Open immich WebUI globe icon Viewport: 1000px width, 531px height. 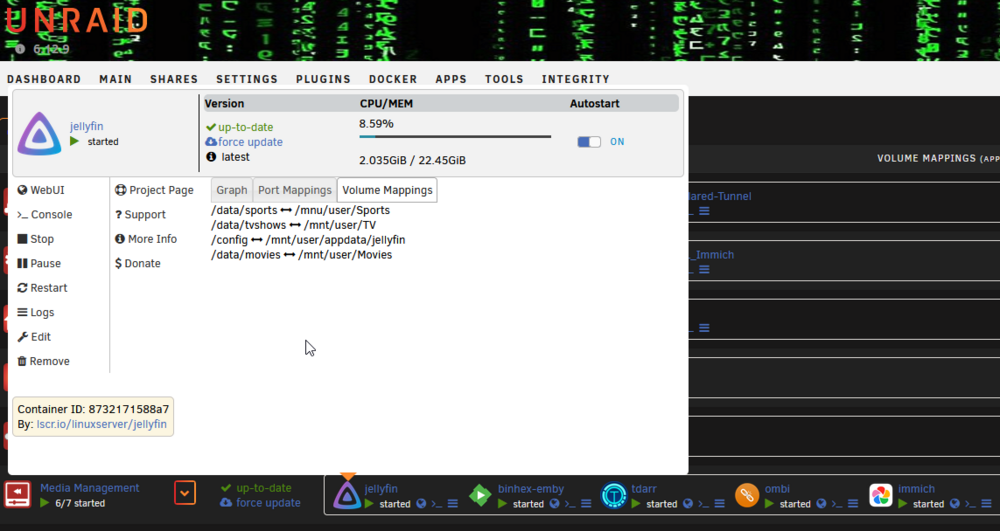pyautogui.click(x=955, y=504)
